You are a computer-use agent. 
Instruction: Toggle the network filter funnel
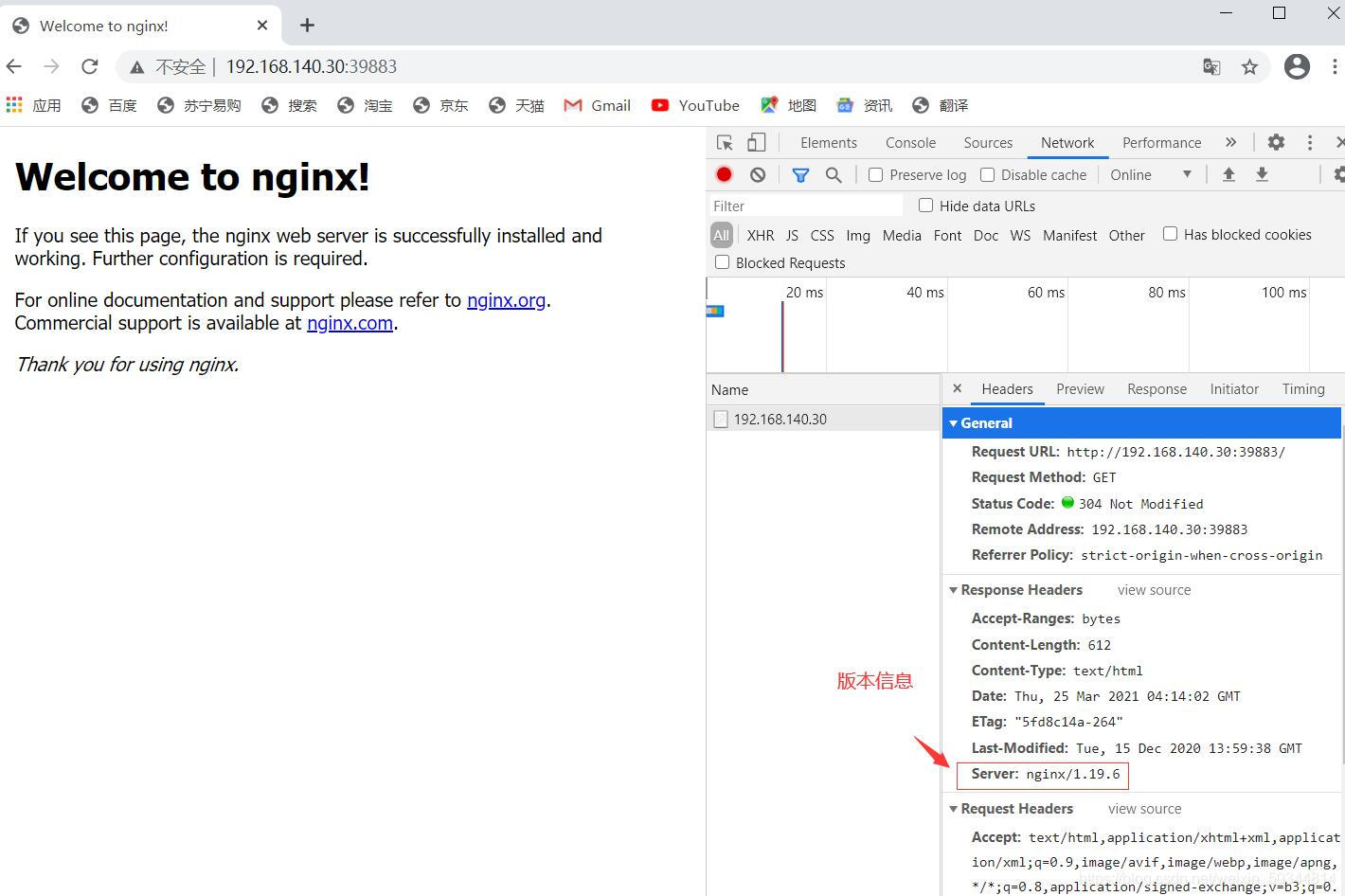point(800,174)
